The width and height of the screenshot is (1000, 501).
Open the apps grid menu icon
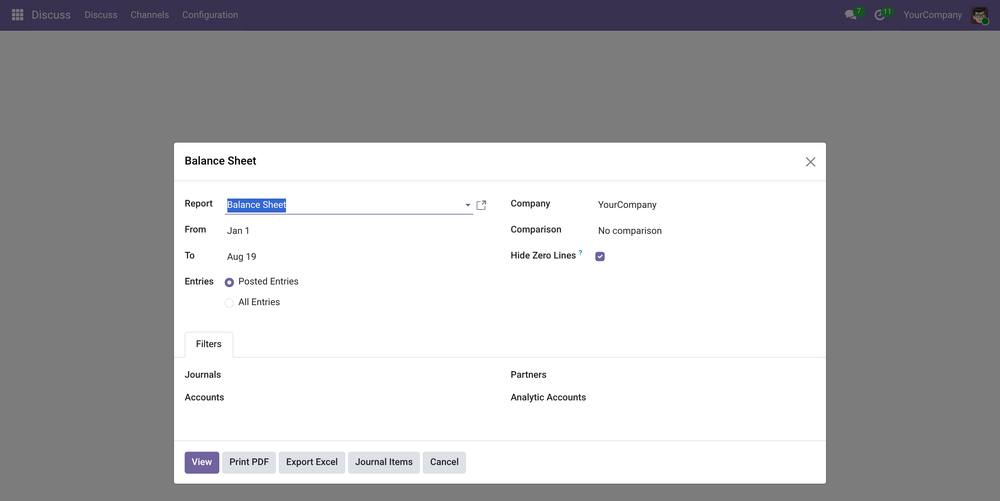coord(18,15)
